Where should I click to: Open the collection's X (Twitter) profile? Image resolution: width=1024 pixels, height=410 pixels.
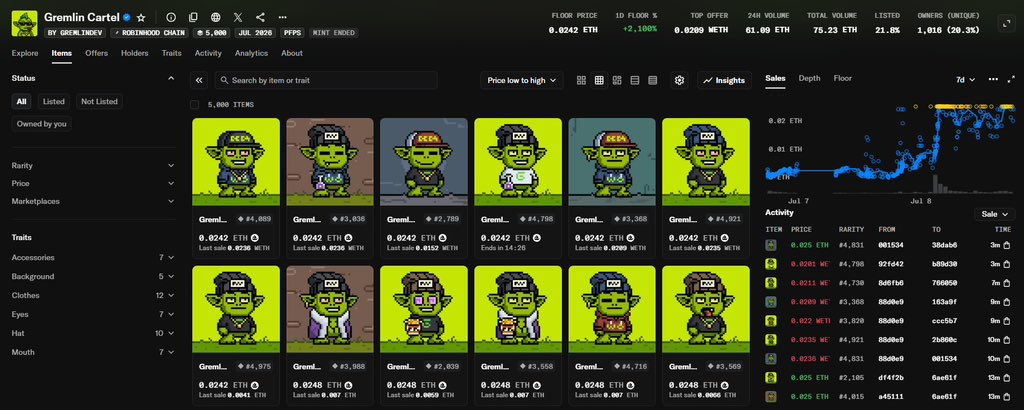pyautogui.click(x=238, y=18)
